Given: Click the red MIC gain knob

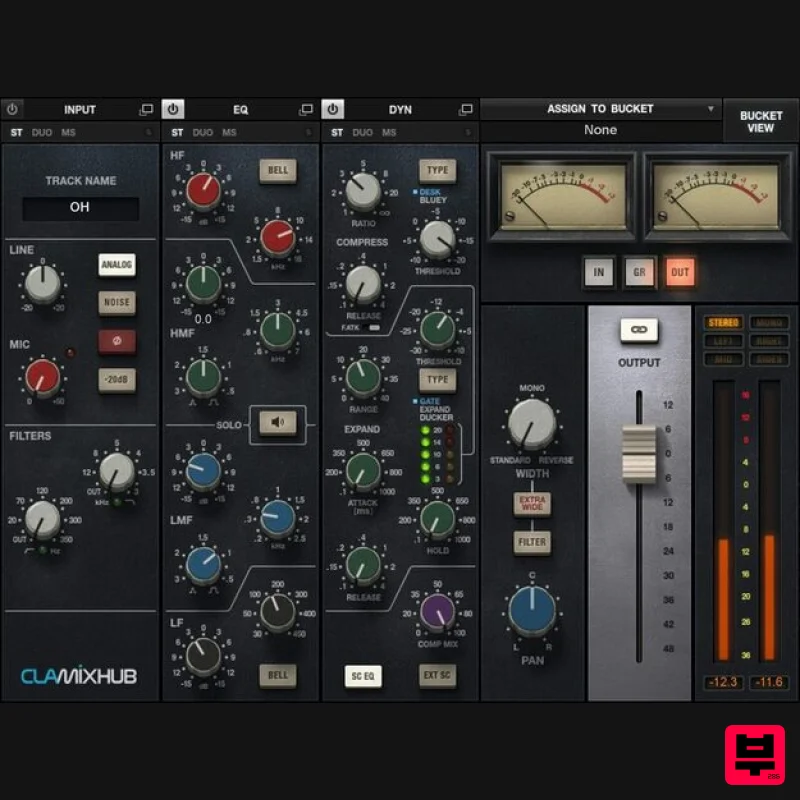Looking at the screenshot, I should (x=43, y=377).
